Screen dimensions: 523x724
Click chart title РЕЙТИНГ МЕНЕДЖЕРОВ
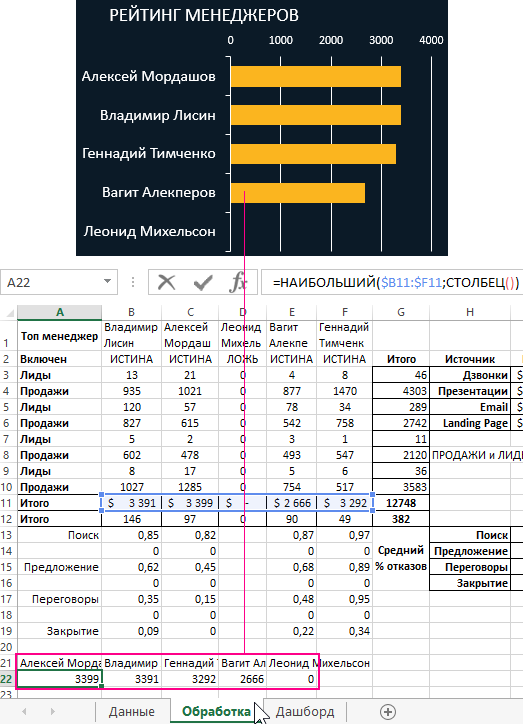point(204,15)
